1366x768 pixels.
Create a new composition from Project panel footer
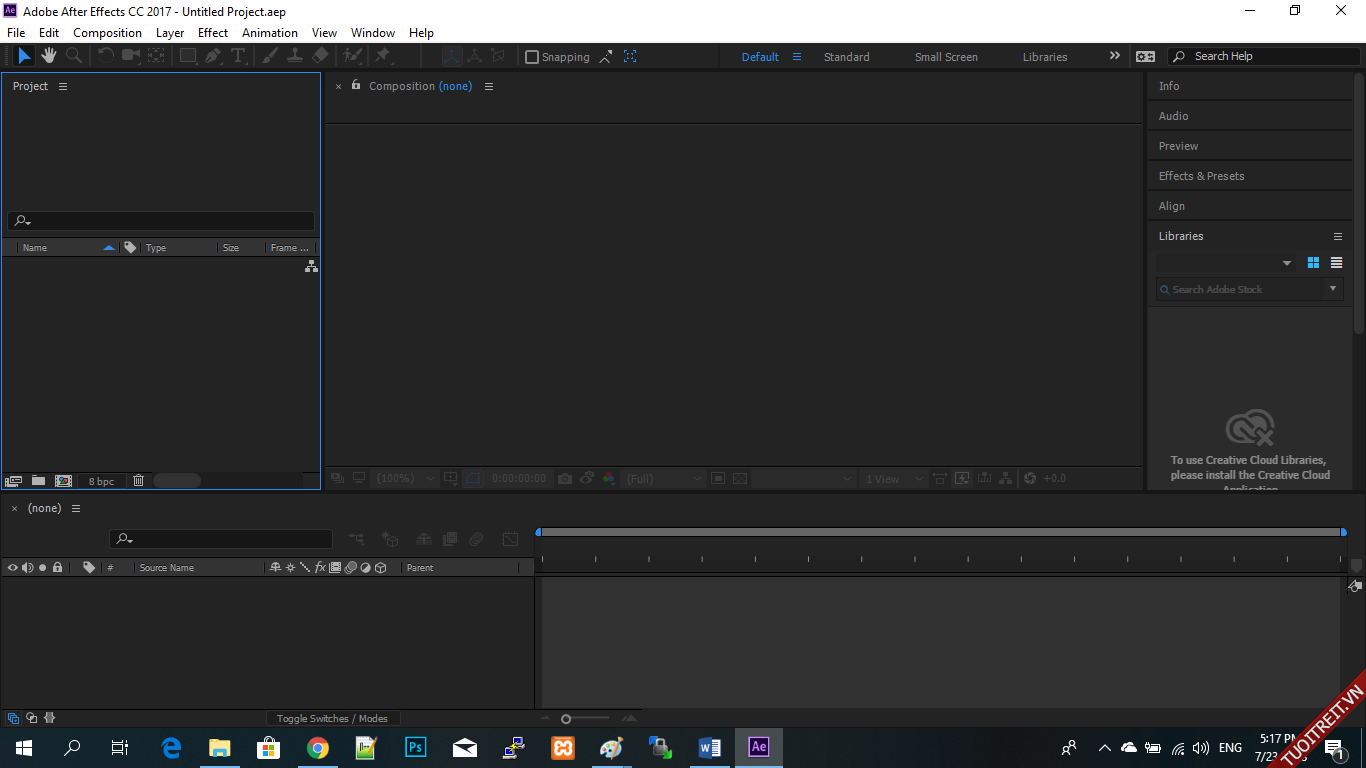click(x=63, y=481)
